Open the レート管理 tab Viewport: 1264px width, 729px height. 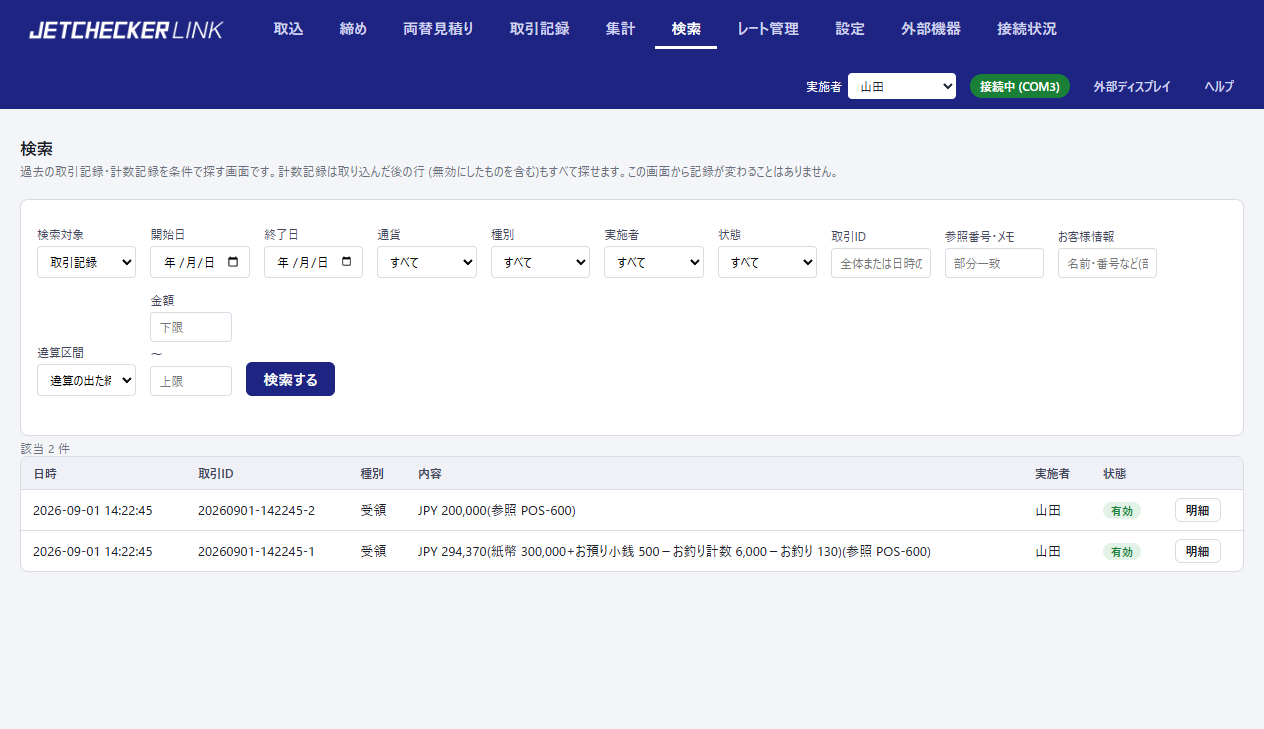coord(768,29)
